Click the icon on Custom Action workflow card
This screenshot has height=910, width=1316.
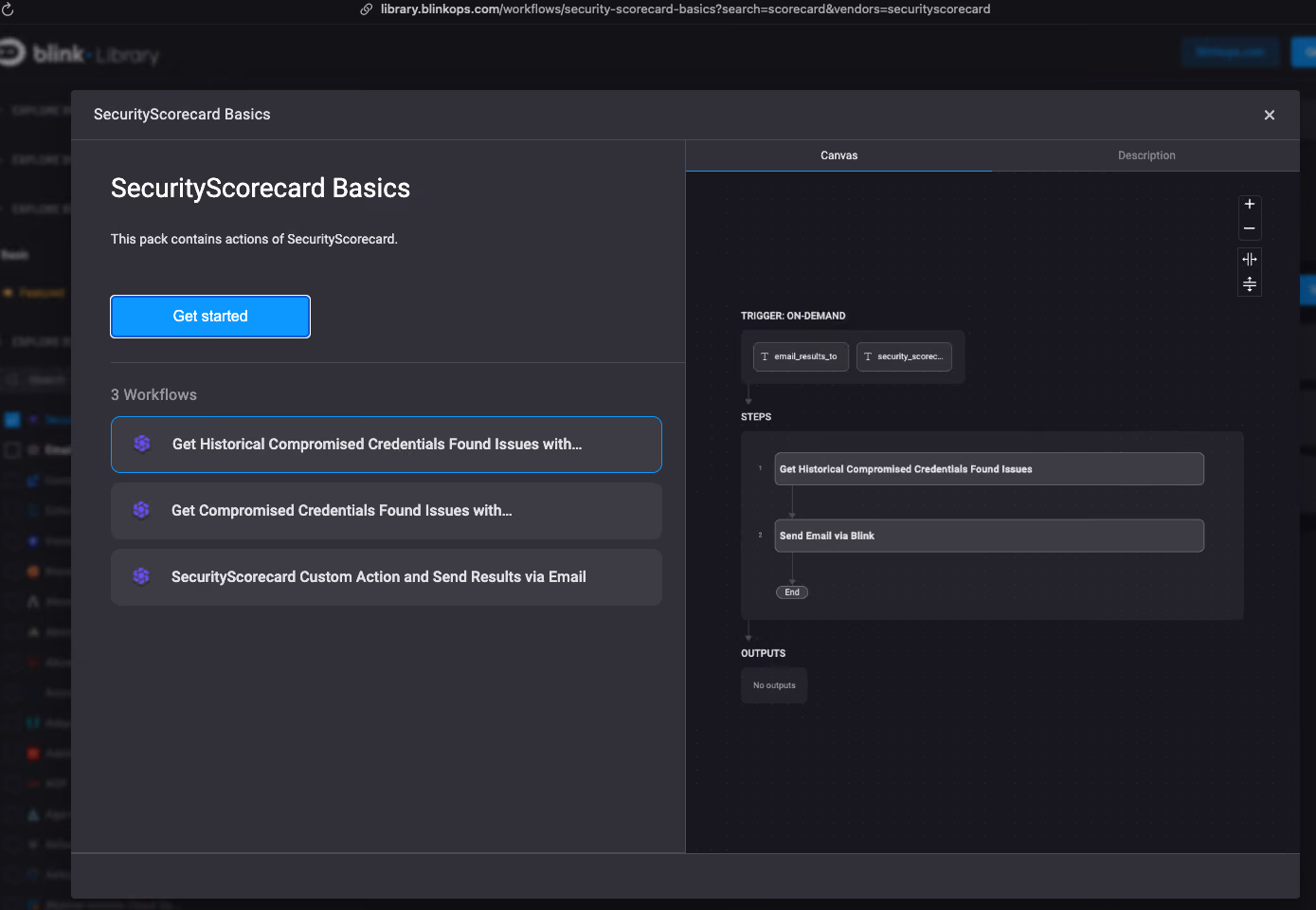tap(141, 576)
